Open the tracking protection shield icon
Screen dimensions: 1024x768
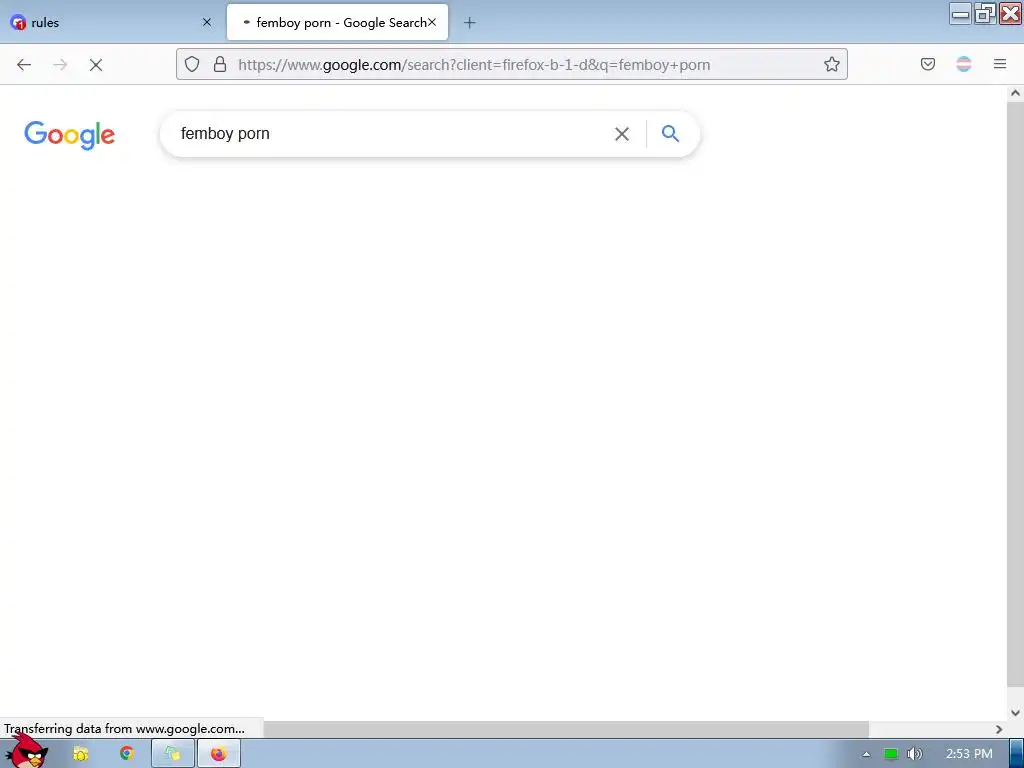(x=191, y=64)
